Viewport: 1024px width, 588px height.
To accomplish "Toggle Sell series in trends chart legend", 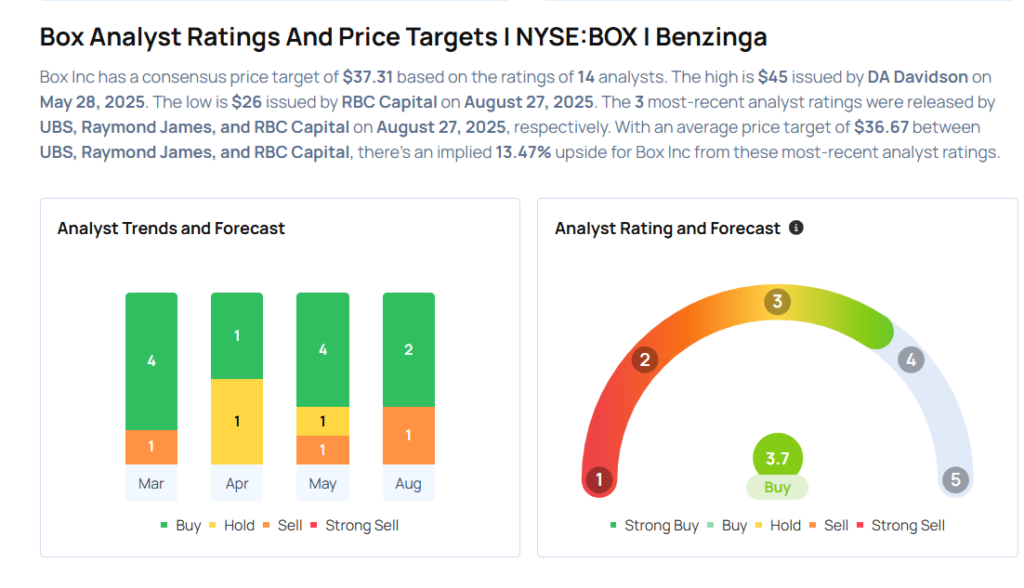I will pyautogui.click(x=287, y=525).
